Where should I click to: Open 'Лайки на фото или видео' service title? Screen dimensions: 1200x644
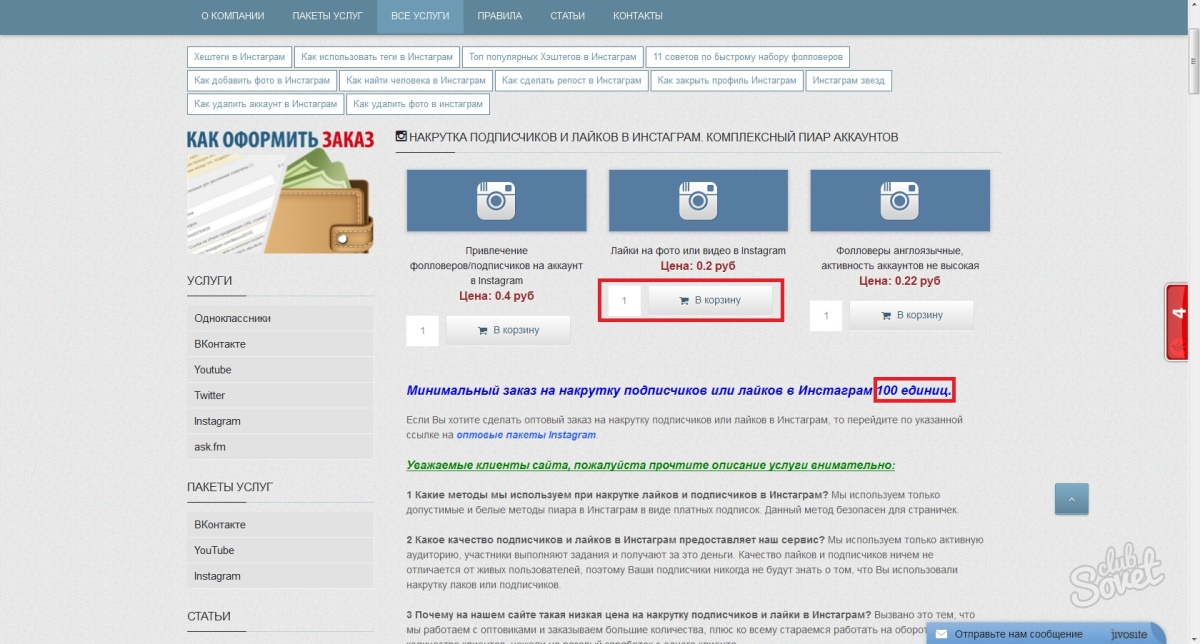click(698, 251)
